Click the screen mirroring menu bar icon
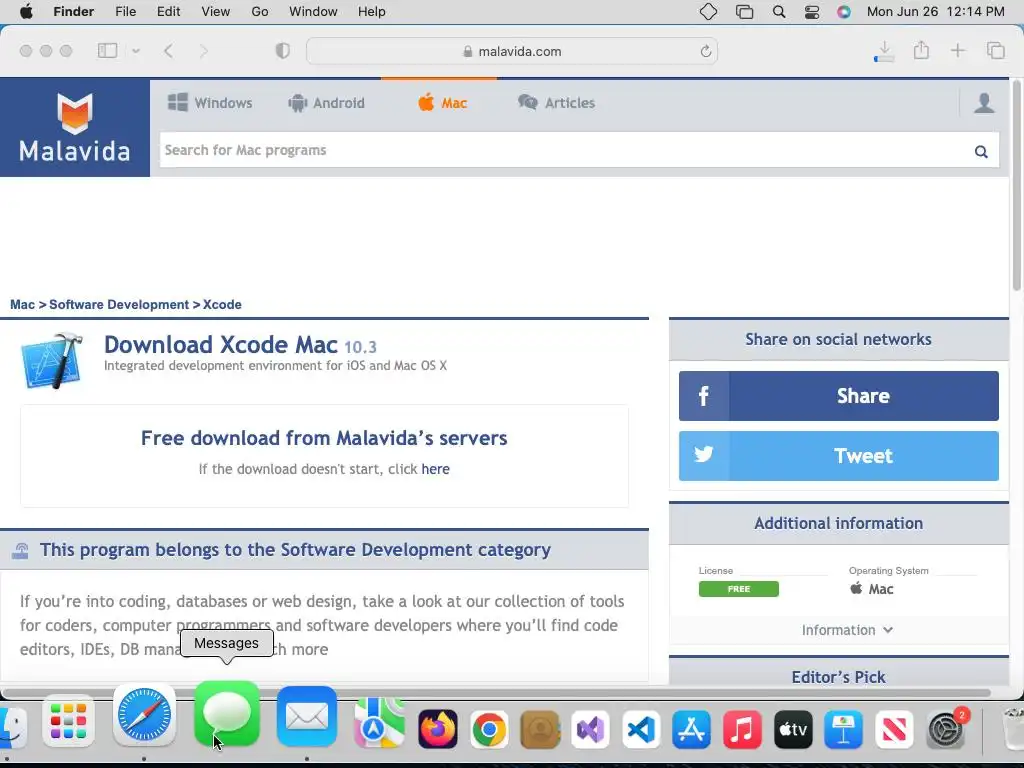 [x=744, y=12]
